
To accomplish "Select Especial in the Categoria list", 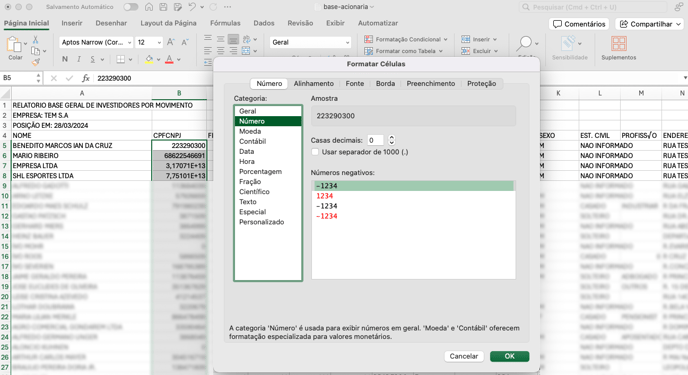I will [x=268, y=212].
